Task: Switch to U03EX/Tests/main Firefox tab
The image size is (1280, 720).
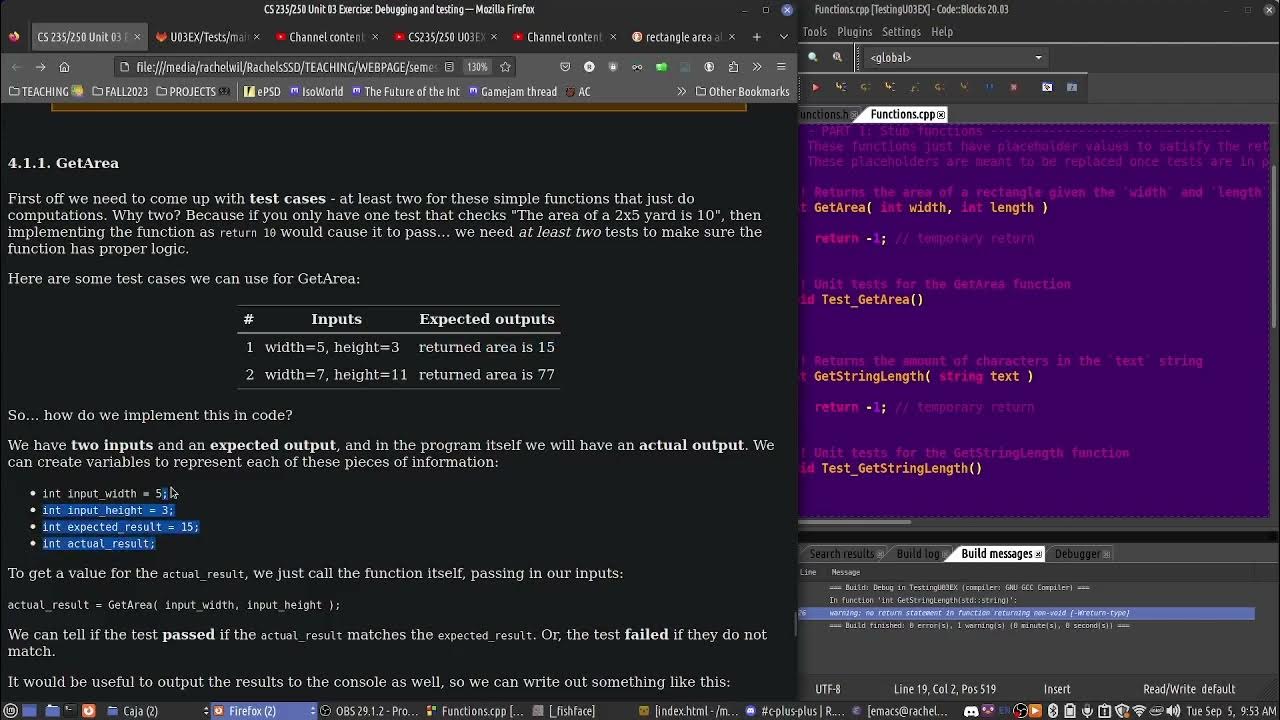Action: (208, 37)
